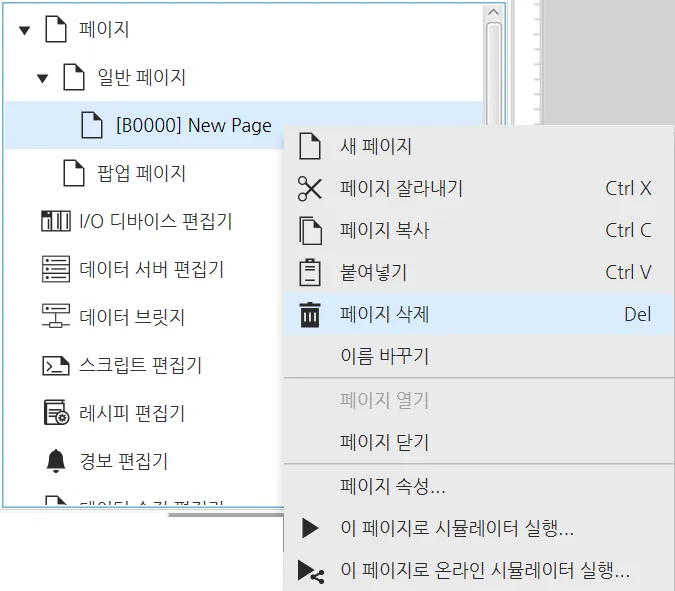
Task: Open the 데이터 서버 편집기 icon
Action: 55,269
